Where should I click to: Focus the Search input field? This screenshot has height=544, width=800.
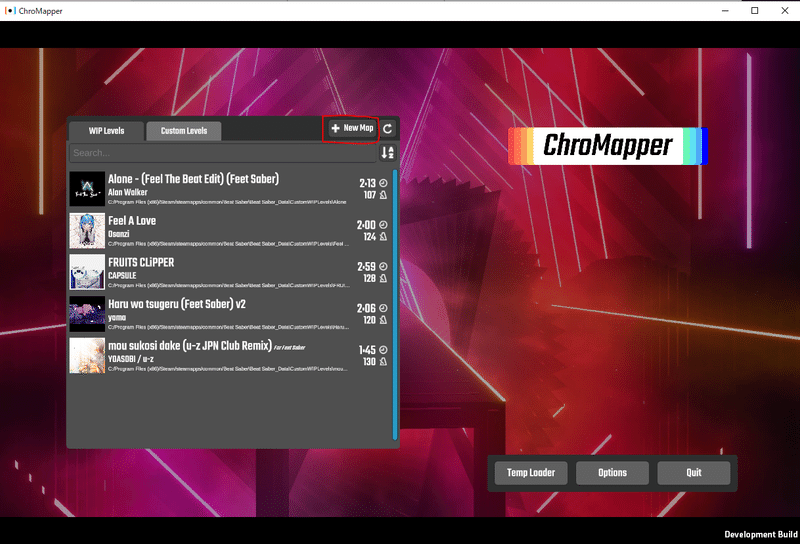(223, 153)
